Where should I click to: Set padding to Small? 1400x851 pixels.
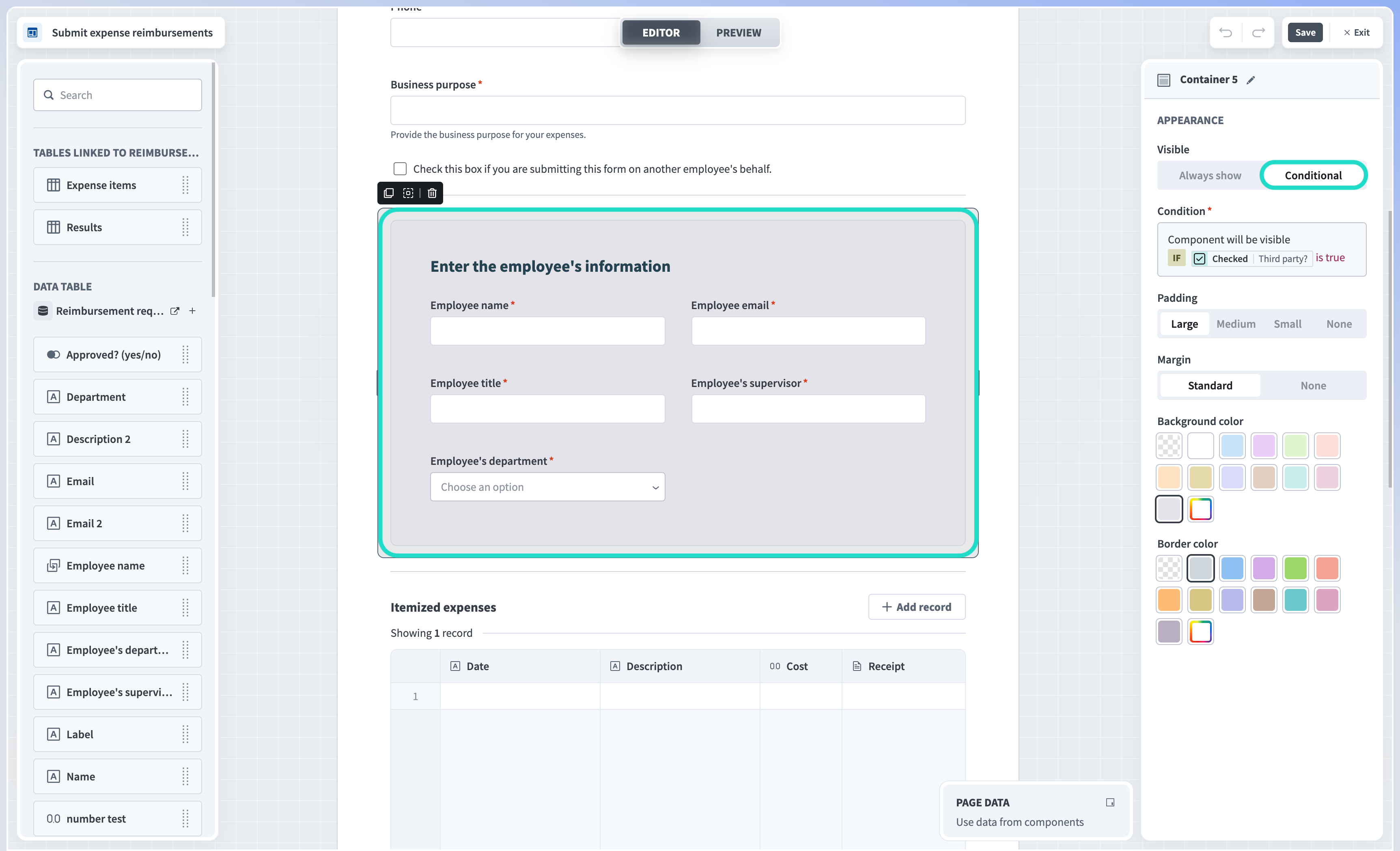coord(1288,324)
